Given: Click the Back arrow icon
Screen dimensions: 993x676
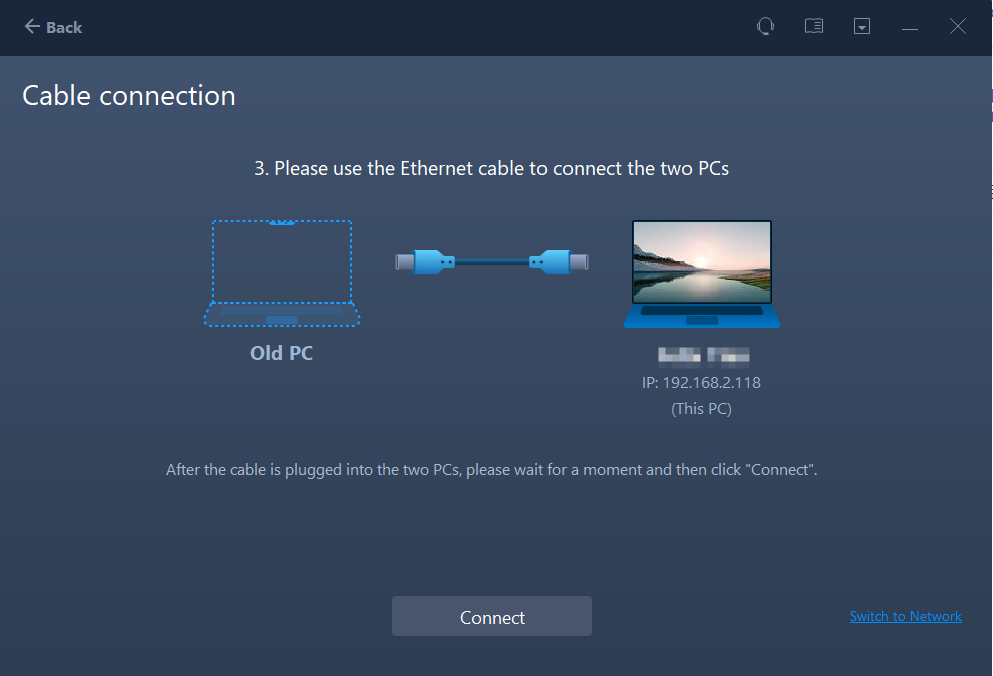Looking at the screenshot, I should click(x=32, y=27).
